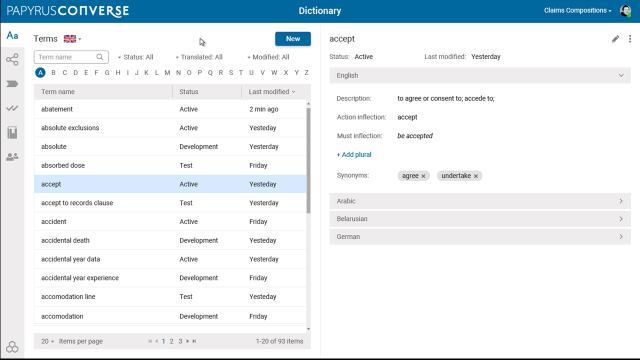
Task: Expand the Belarusian section
Action: click(480, 219)
